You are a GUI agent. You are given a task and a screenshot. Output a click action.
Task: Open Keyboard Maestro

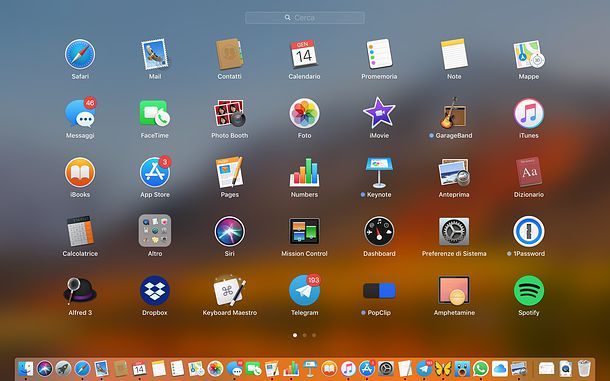point(230,290)
